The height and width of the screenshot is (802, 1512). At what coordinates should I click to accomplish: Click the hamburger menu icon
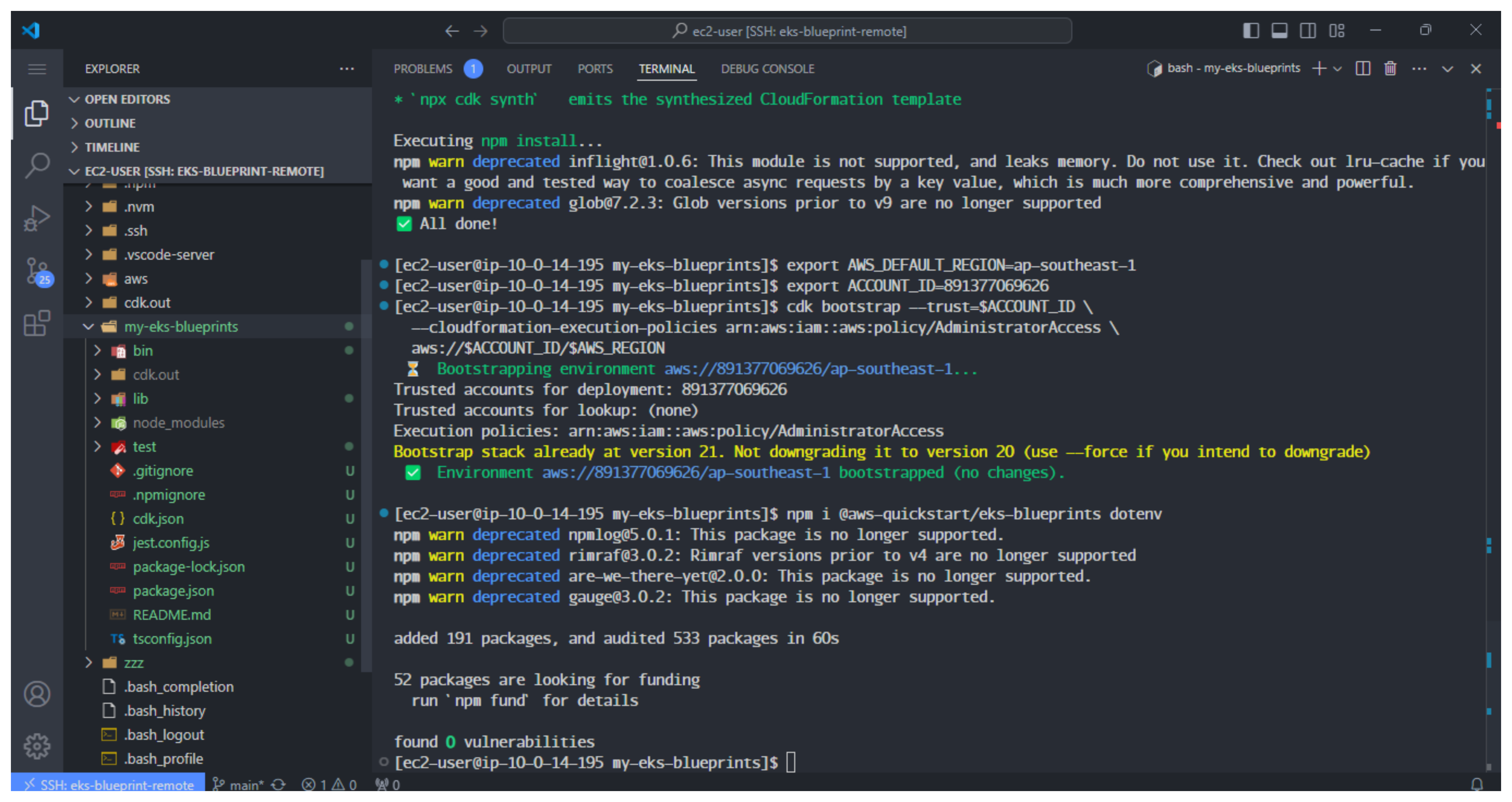click(37, 69)
